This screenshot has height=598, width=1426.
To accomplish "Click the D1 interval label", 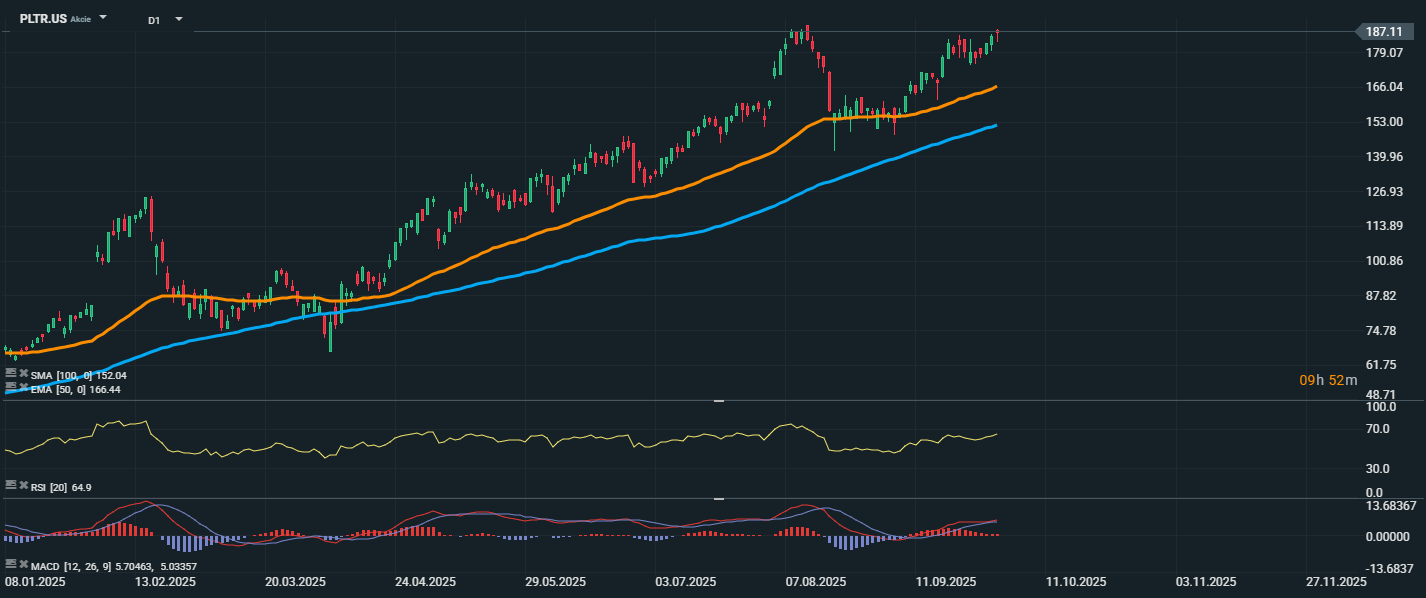I will pyautogui.click(x=154, y=20).
